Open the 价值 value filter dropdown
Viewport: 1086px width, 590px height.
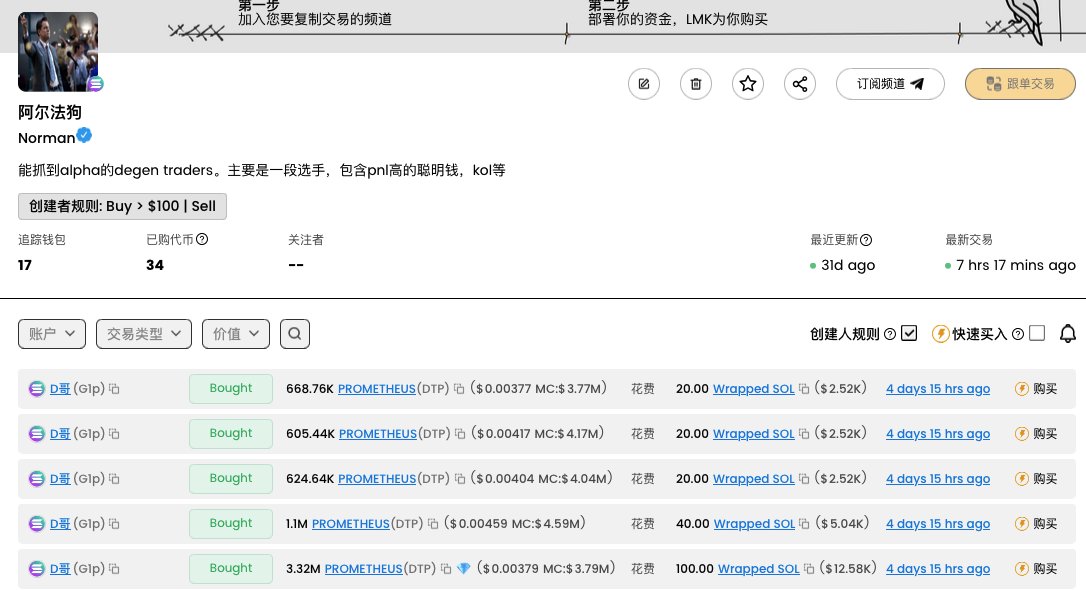point(235,334)
